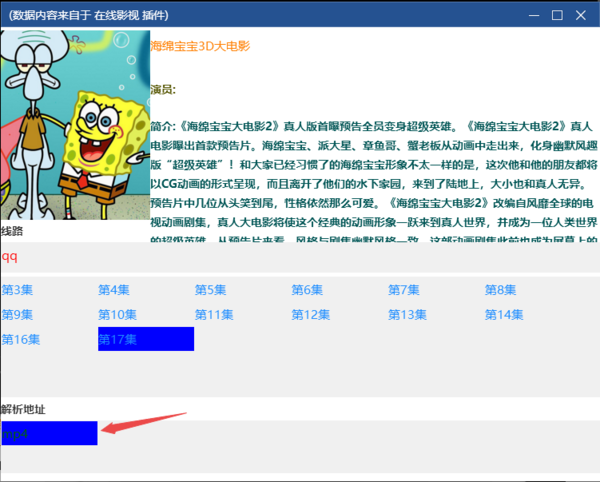The height and width of the screenshot is (482, 600).
Task: Click the title 海绵宝宝3D大电影
Action: (x=200, y=46)
